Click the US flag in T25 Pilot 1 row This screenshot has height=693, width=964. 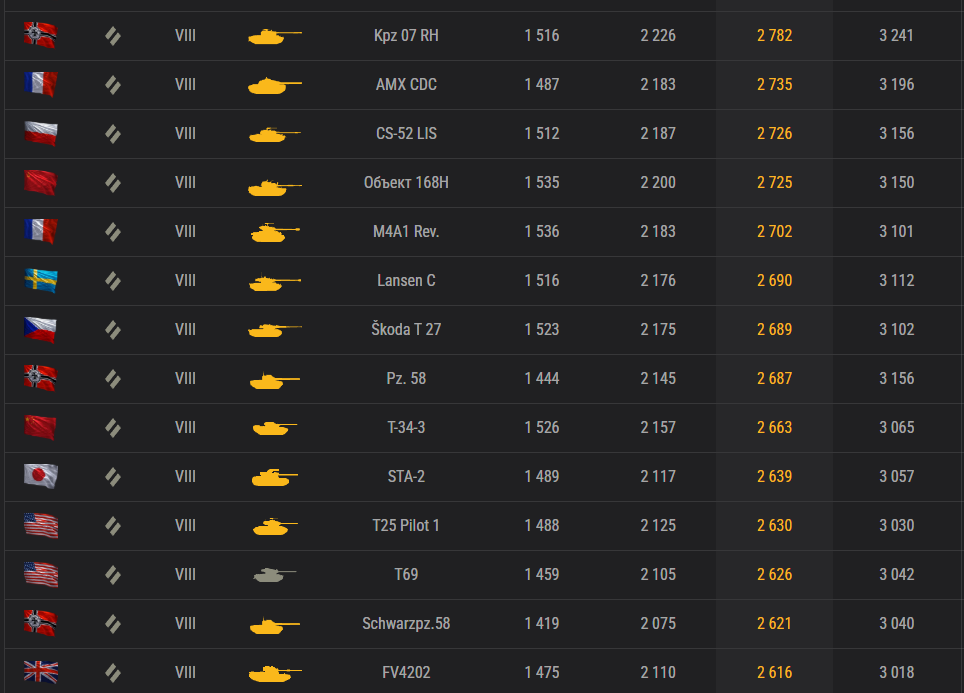pos(41,526)
